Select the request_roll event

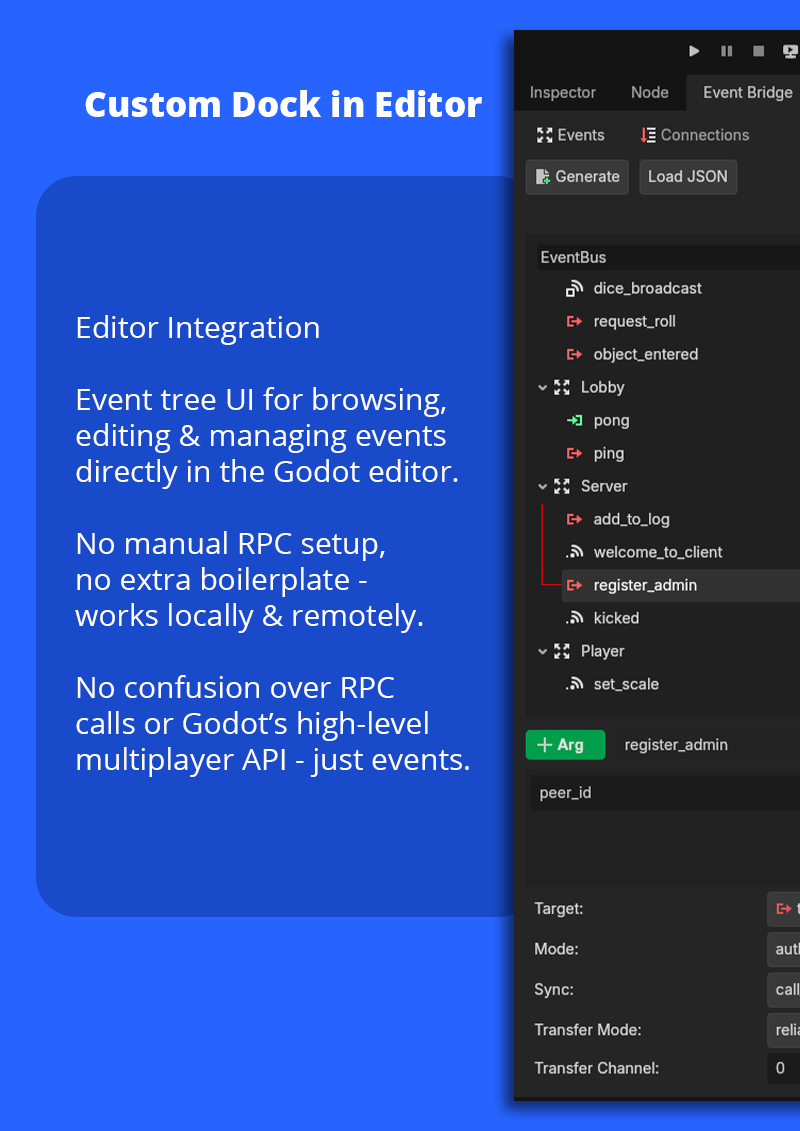pos(634,322)
